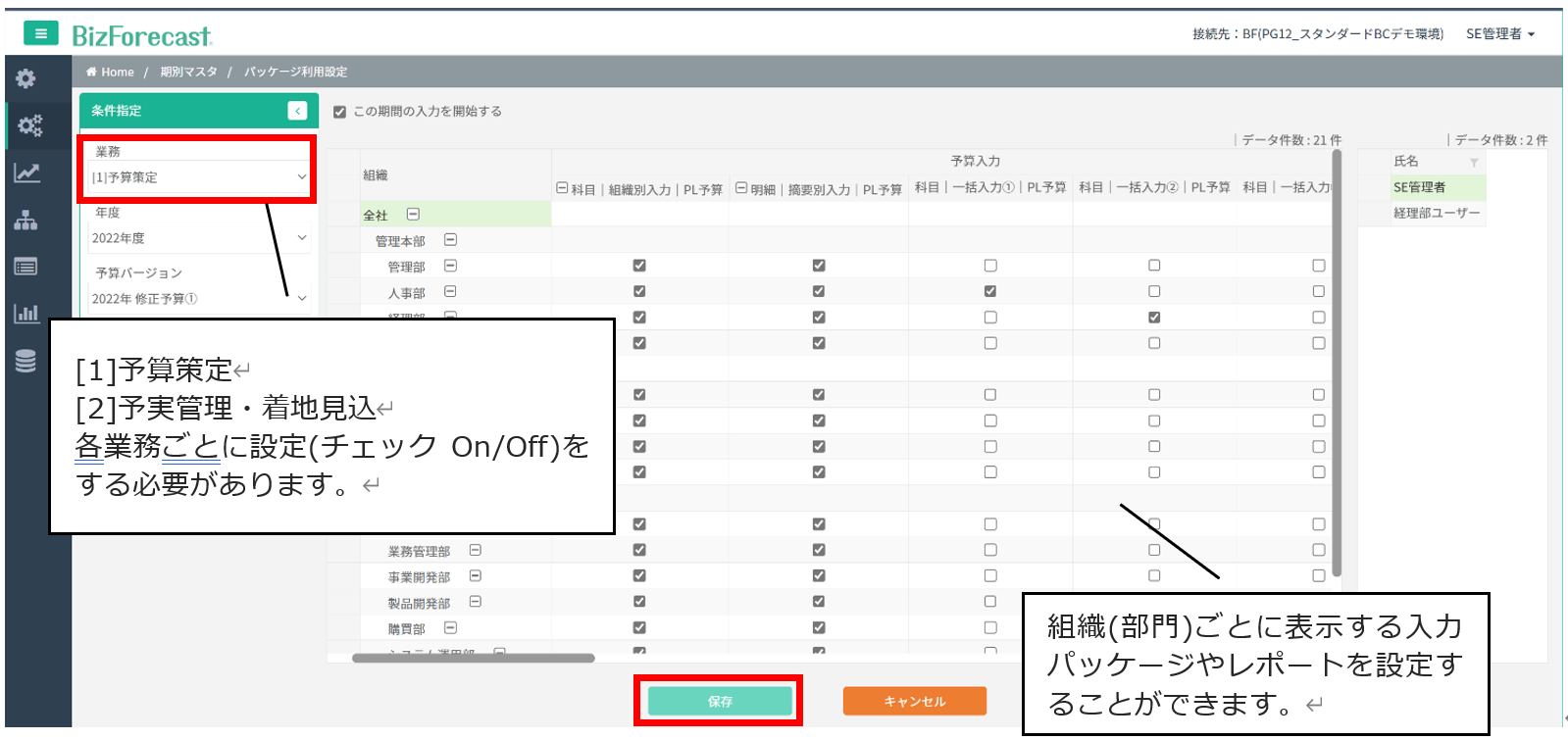This screenshot has height=740, width=1568.
Task: Open the bar chart report sidebar icon
Action: pos(26,314)
